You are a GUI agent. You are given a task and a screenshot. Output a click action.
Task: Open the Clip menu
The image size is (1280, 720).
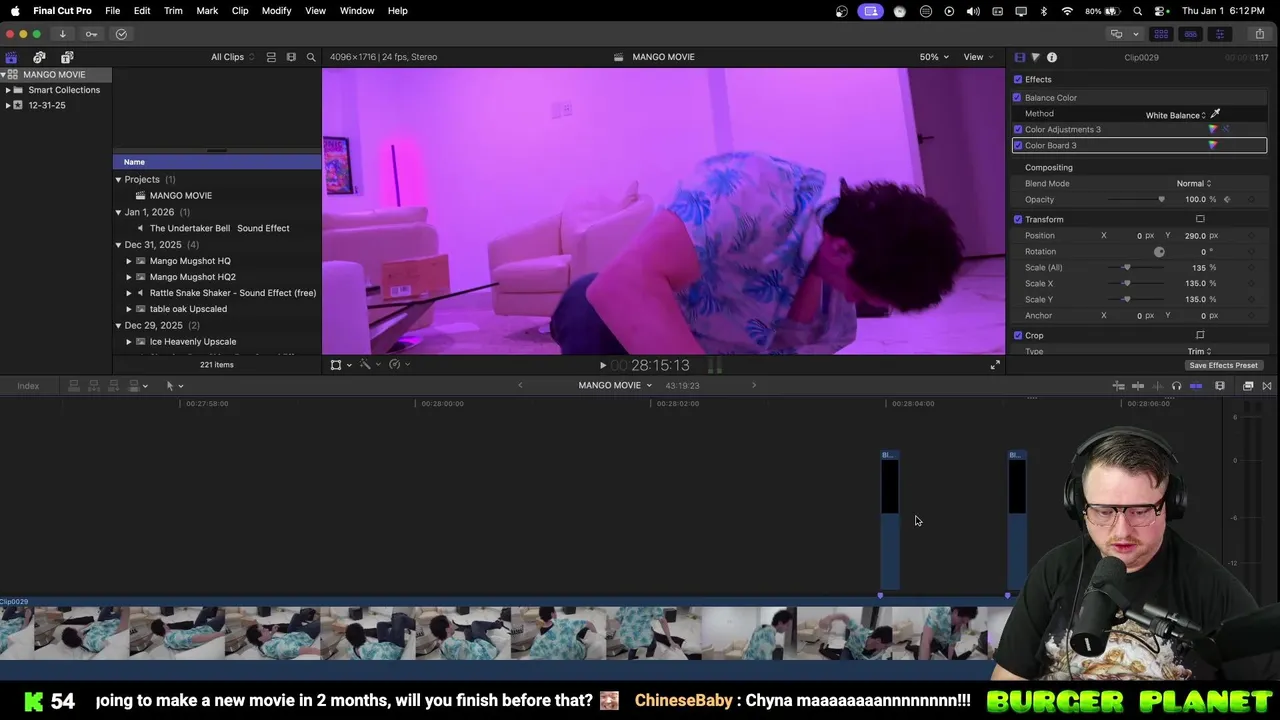(240, 10)
